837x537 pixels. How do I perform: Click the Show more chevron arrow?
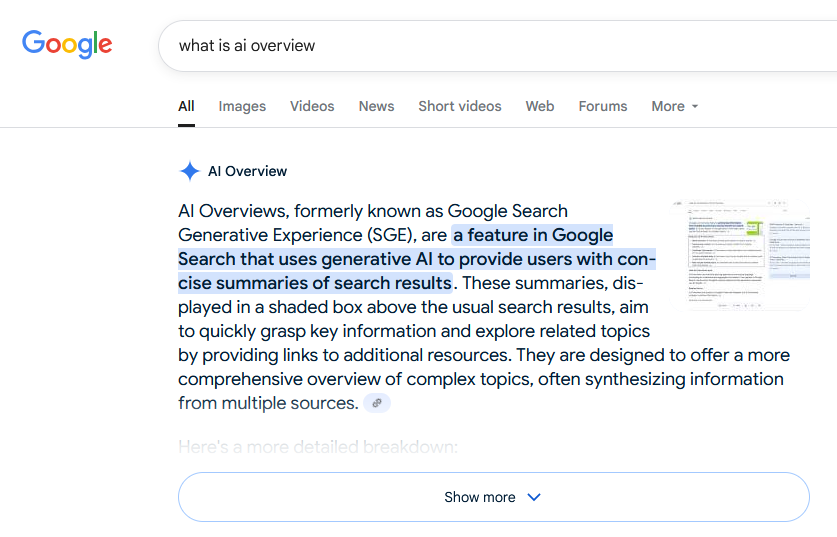tap(534, 497)
